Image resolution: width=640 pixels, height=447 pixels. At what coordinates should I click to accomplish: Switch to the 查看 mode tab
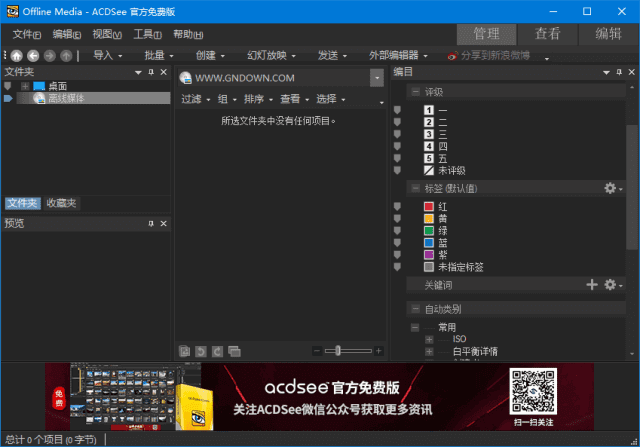point(547,34)
